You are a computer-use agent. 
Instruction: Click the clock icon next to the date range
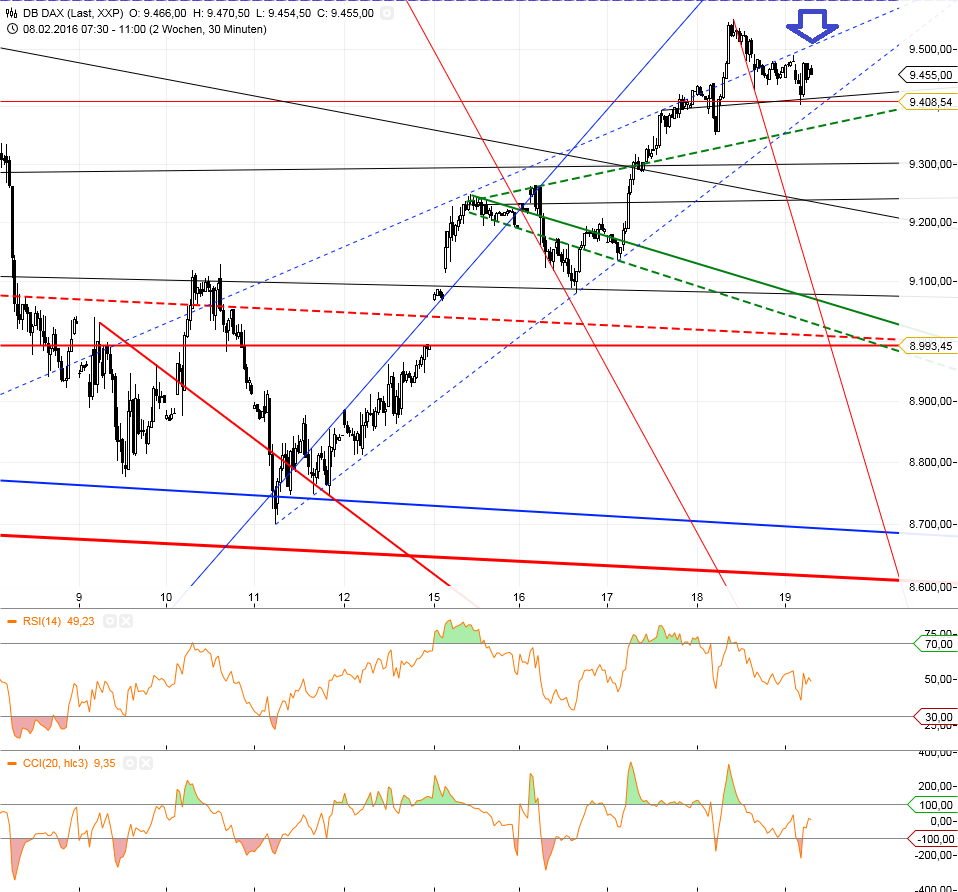12,29
